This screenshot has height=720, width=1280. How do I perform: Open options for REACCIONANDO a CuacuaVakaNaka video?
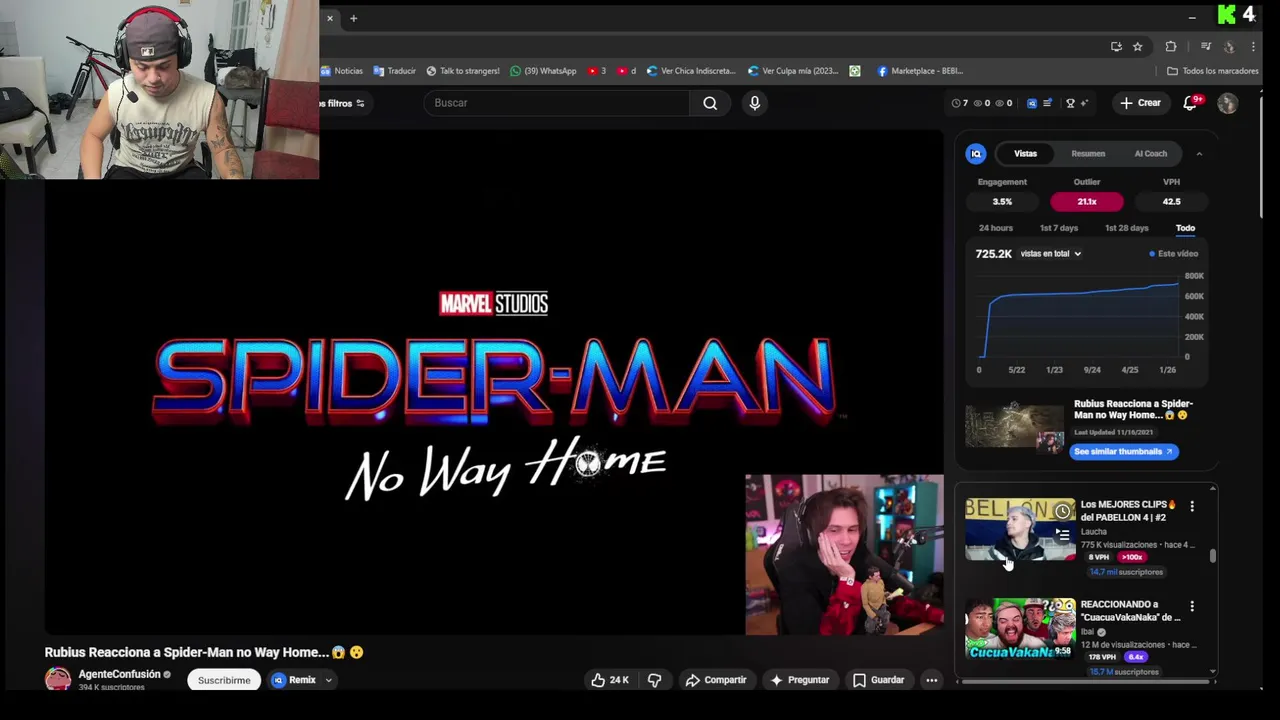[1192, 607]
